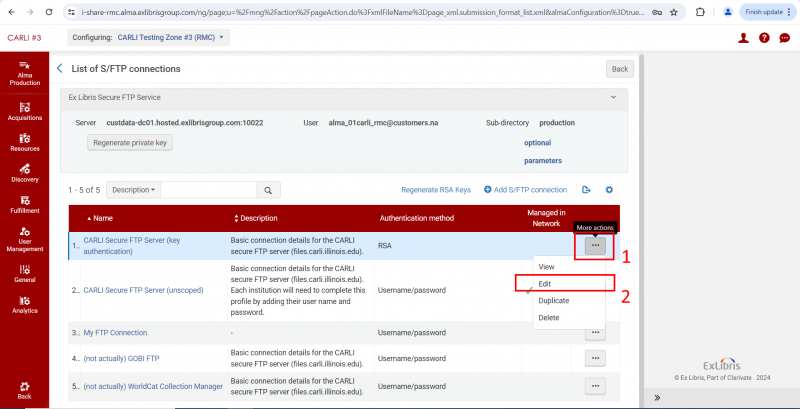This screenshot has width=800, height=409.
Task: Open (not actually) GOBI FTP link
Action: pos(121,359)
